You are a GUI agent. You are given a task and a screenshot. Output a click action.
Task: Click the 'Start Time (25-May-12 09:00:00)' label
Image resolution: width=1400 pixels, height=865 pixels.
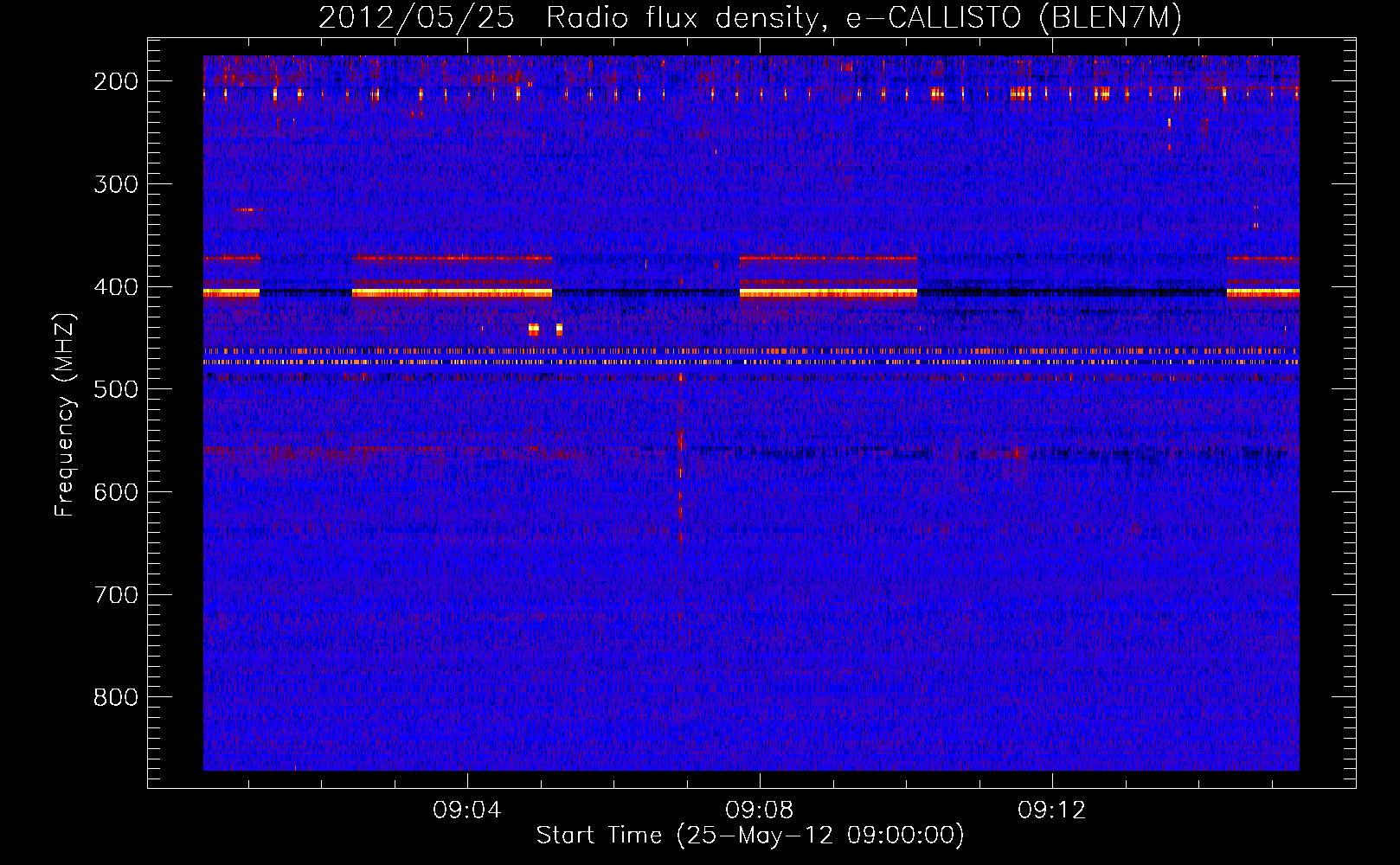click(750, 836)
